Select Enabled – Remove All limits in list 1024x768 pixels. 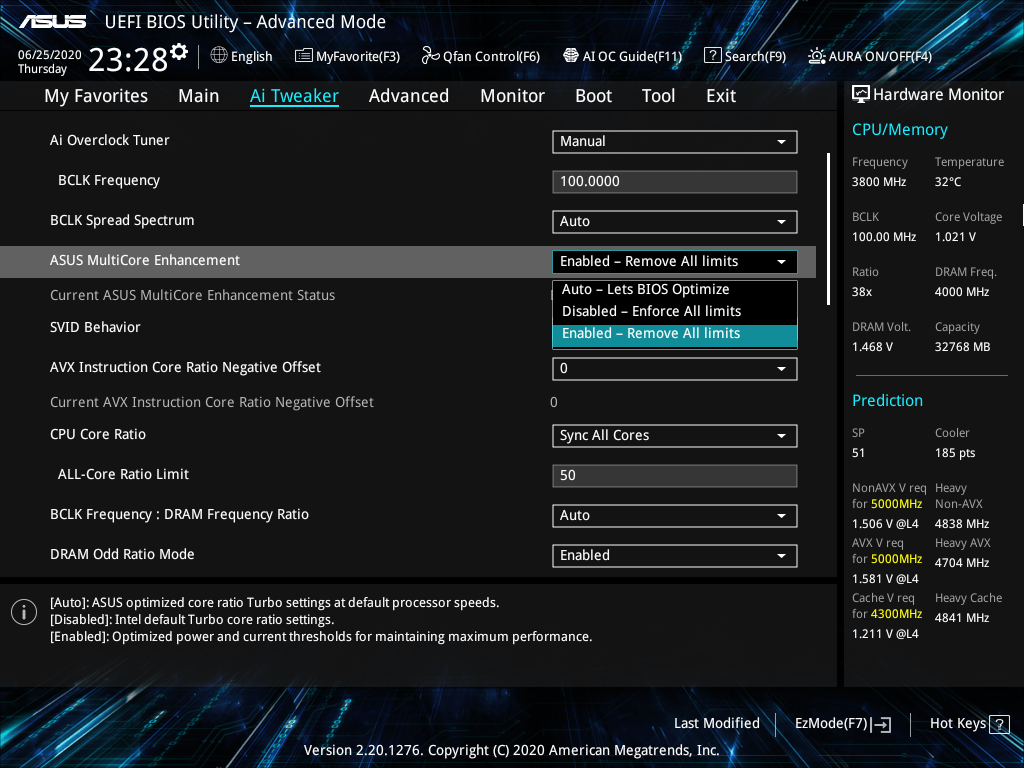coord(675,334)
